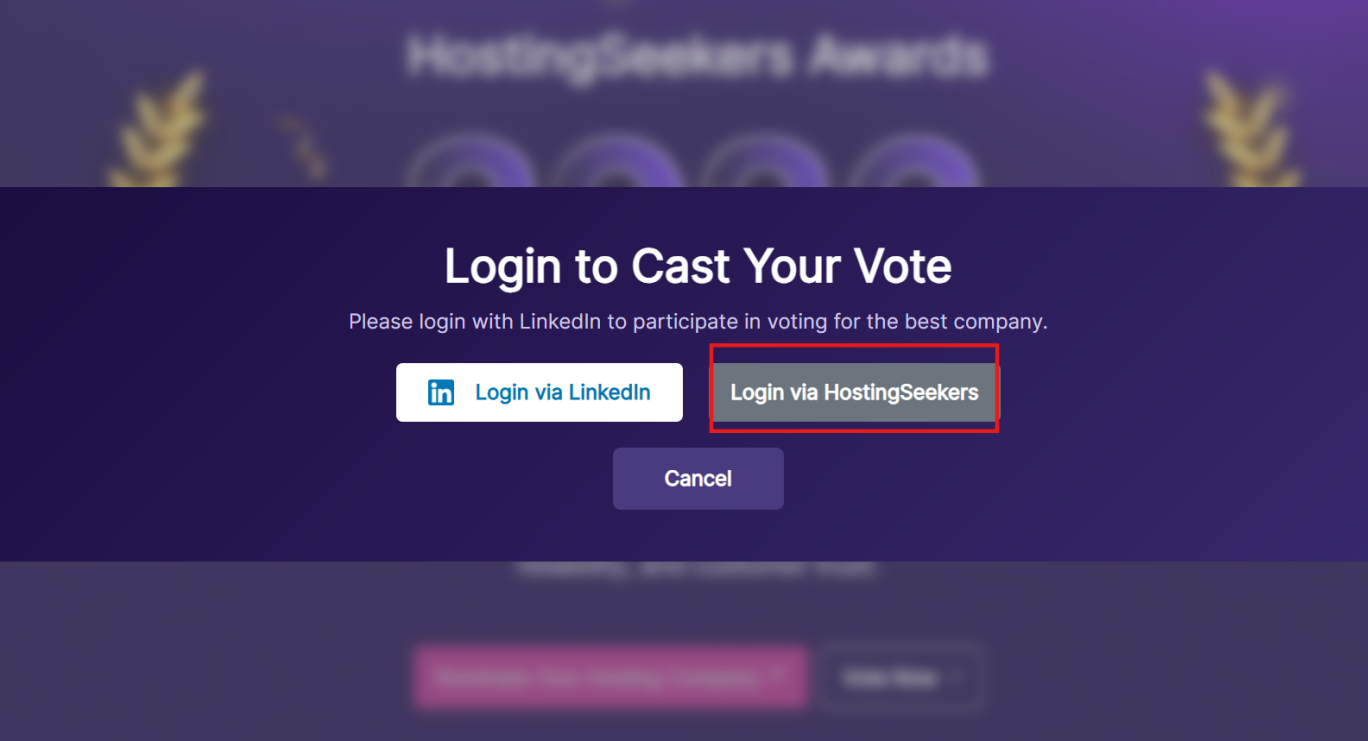Cancel the login dialog
The image size is (1368, 741).
[698, 479]
